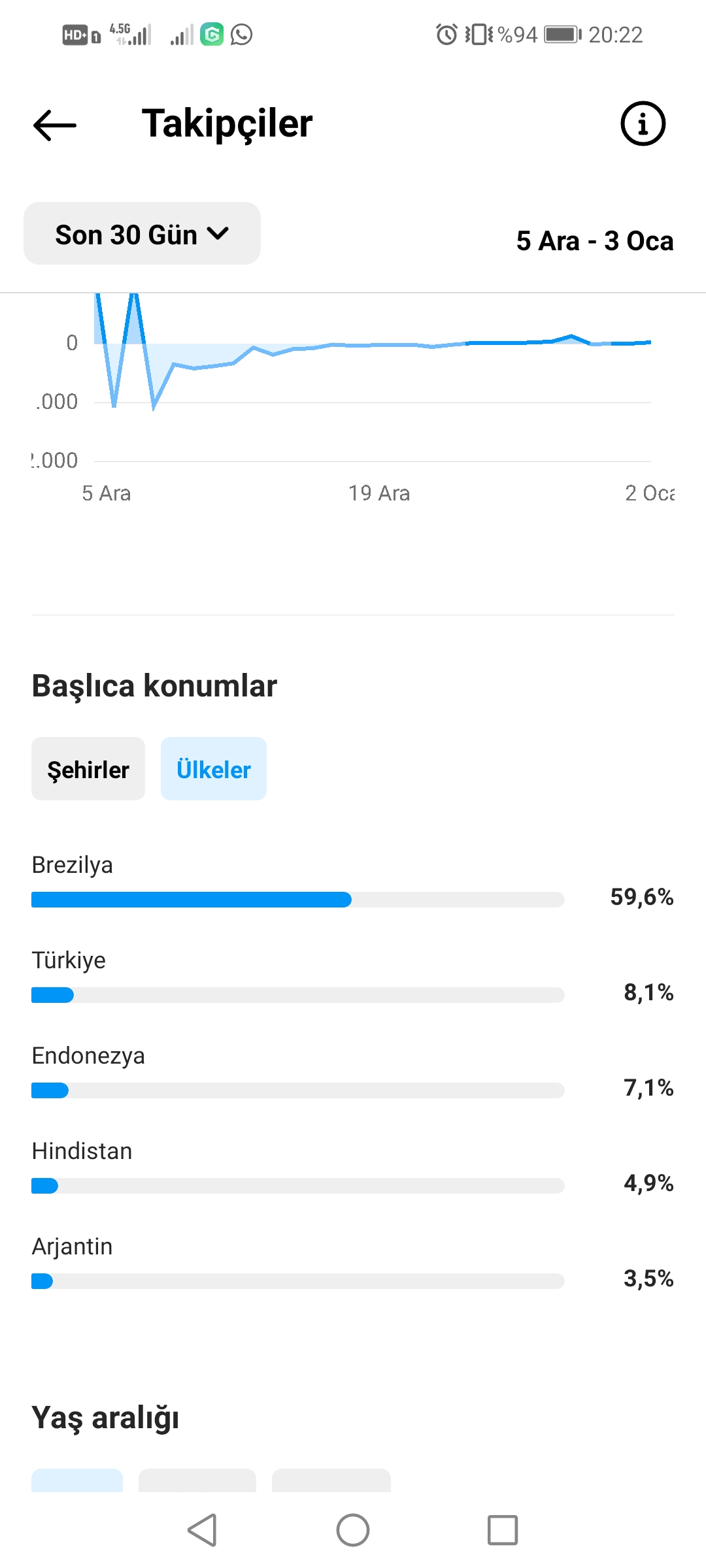Tap the alarm icon in status bar
Screen dimensions: 706x1568
click(x=446, y=34)
